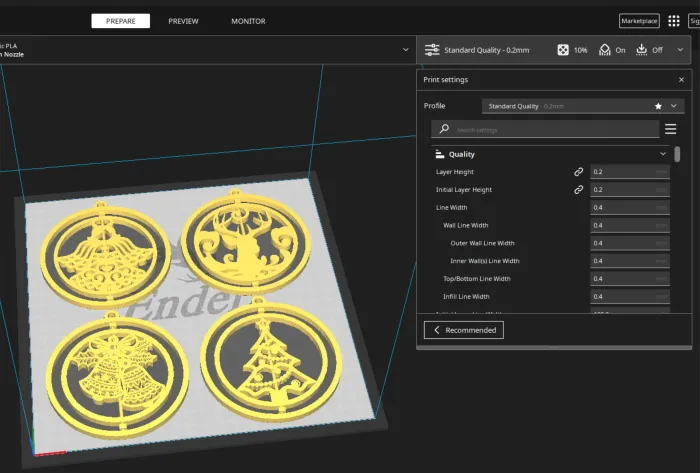Click the Infill Line Width value field

point(629,296)
